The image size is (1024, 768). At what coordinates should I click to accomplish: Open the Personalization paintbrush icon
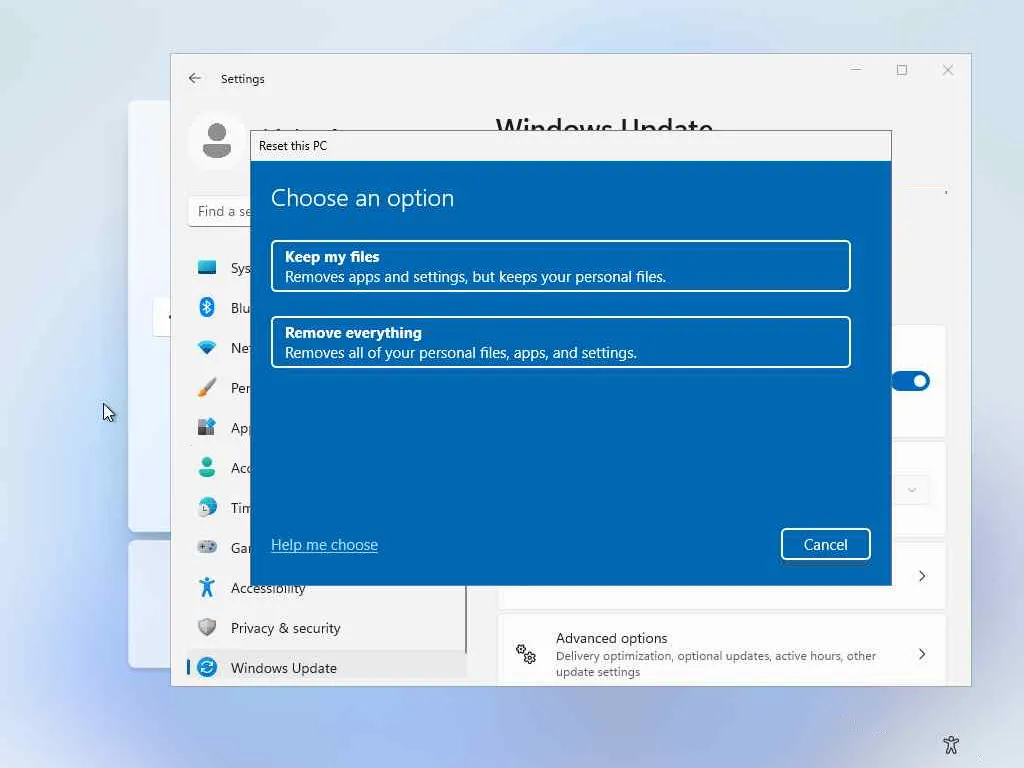207,387
